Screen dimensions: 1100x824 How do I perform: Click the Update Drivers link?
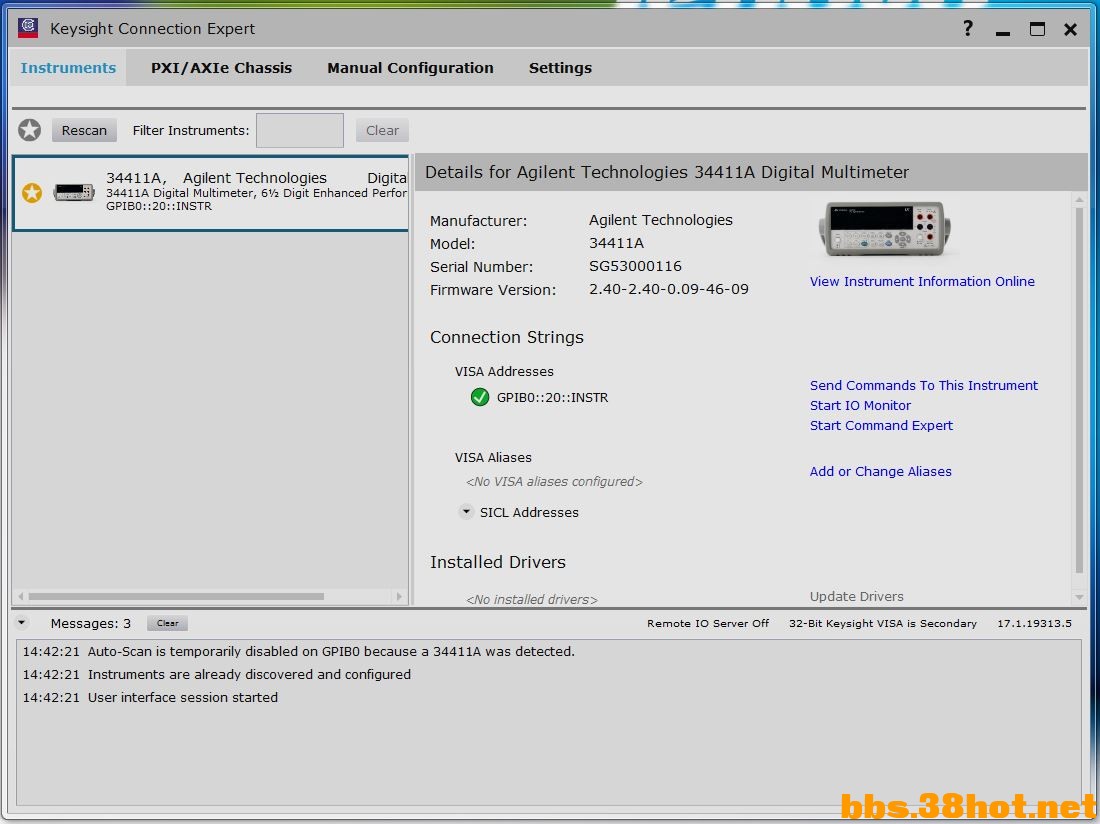coord(857,596)
